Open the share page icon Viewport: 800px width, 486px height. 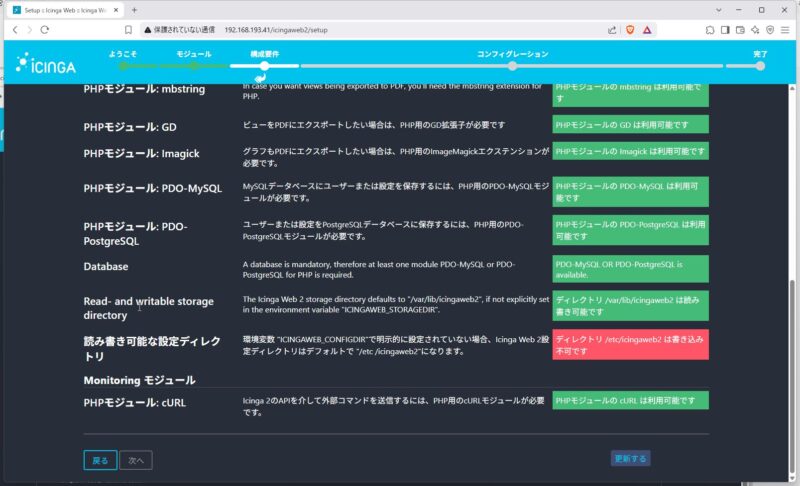click(x=612, y=30)
